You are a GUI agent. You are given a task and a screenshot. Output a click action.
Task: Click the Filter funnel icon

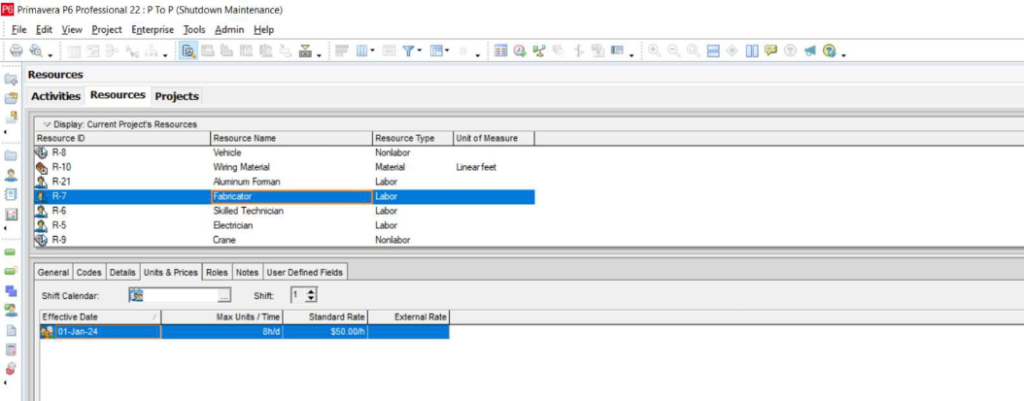(408, 51)
